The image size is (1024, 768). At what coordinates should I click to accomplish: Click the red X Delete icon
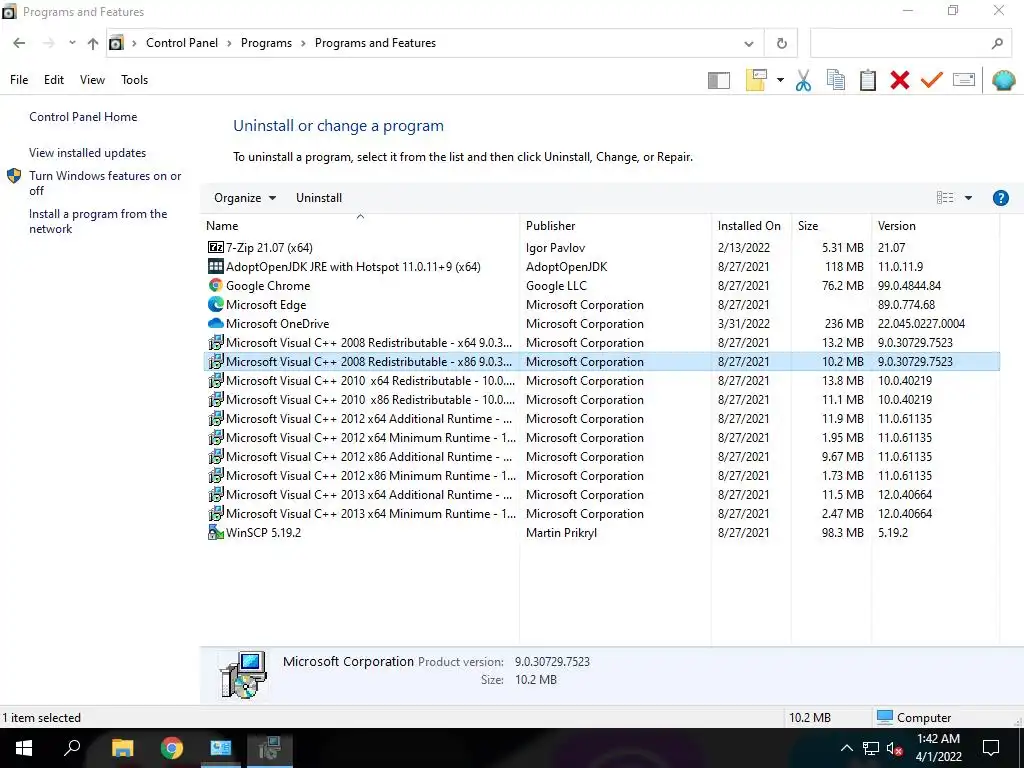pos(899,80)
